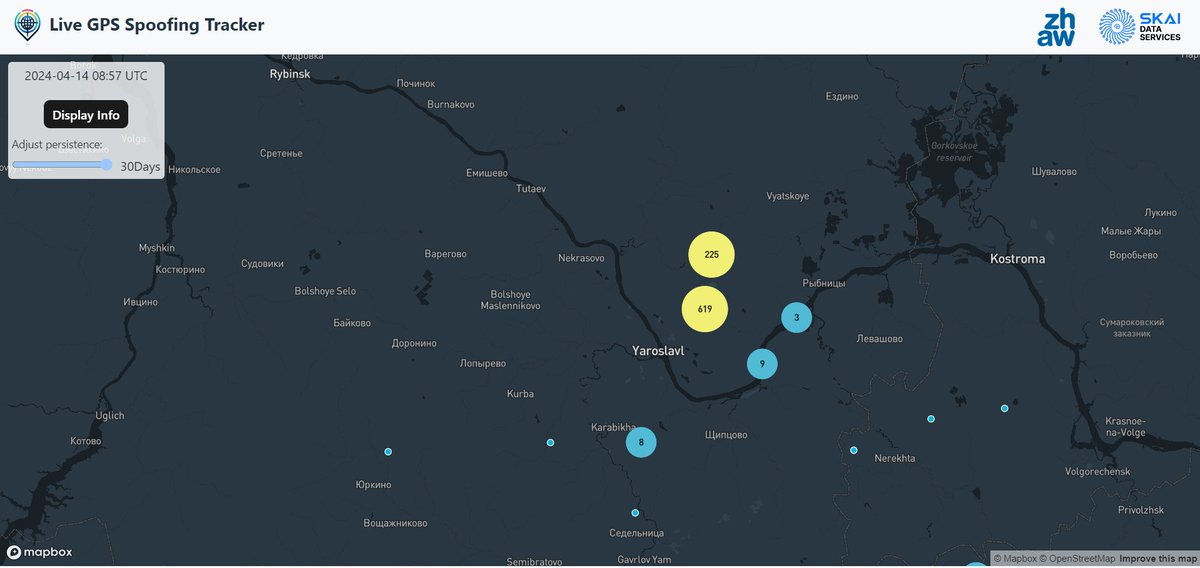Click the persistence slider handle

tap(107, 165)
